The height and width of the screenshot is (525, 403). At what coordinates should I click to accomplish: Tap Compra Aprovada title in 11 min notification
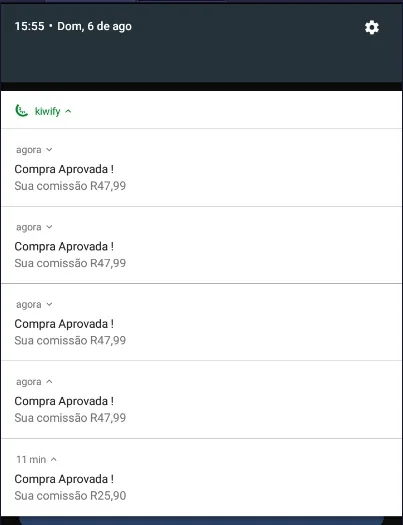(64, 479)
